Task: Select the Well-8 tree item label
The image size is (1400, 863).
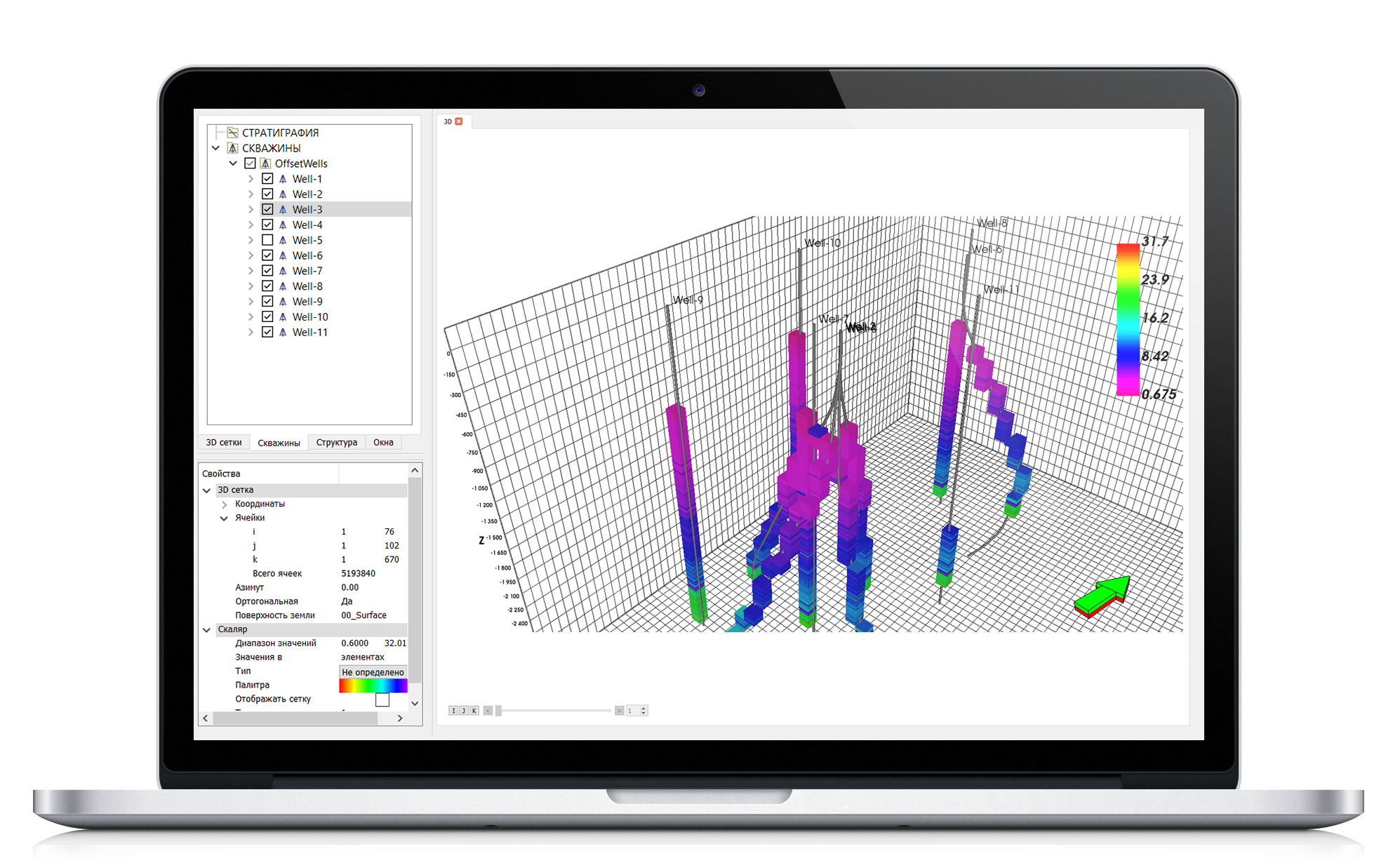Action: (307, 286)
